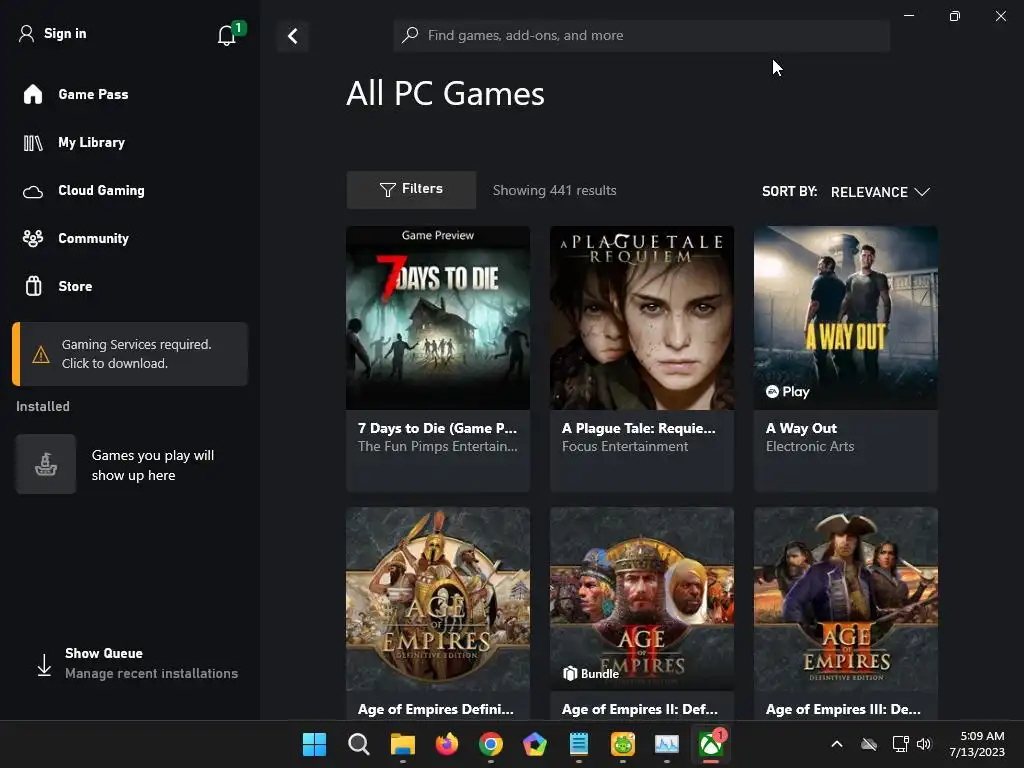The height and width of the screenshot is (768, 1024).
Task: Open the 7 Days to Die cover
Action: coord(438,318)
